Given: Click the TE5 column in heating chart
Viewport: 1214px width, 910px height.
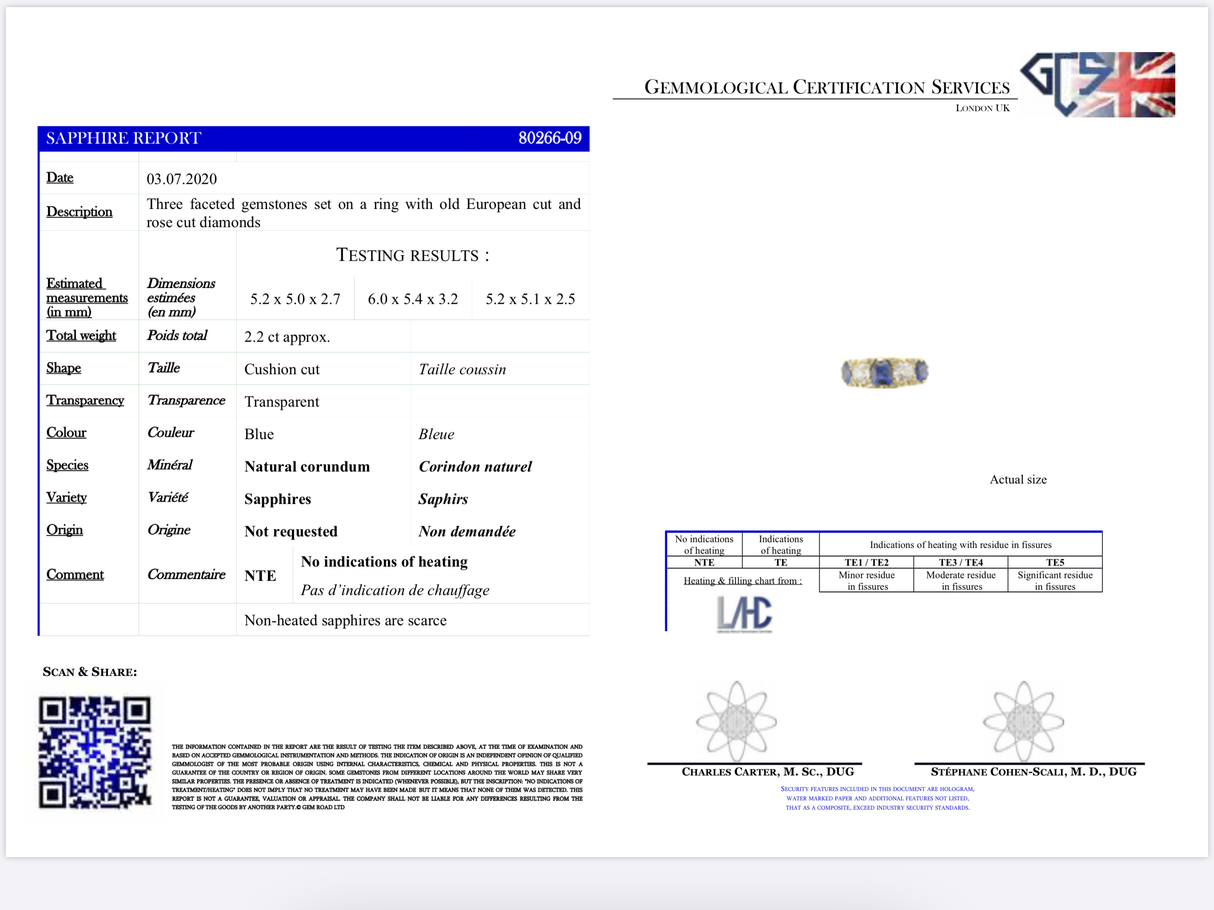Looking at the screenshot, I should click(x=1054, y=562).
